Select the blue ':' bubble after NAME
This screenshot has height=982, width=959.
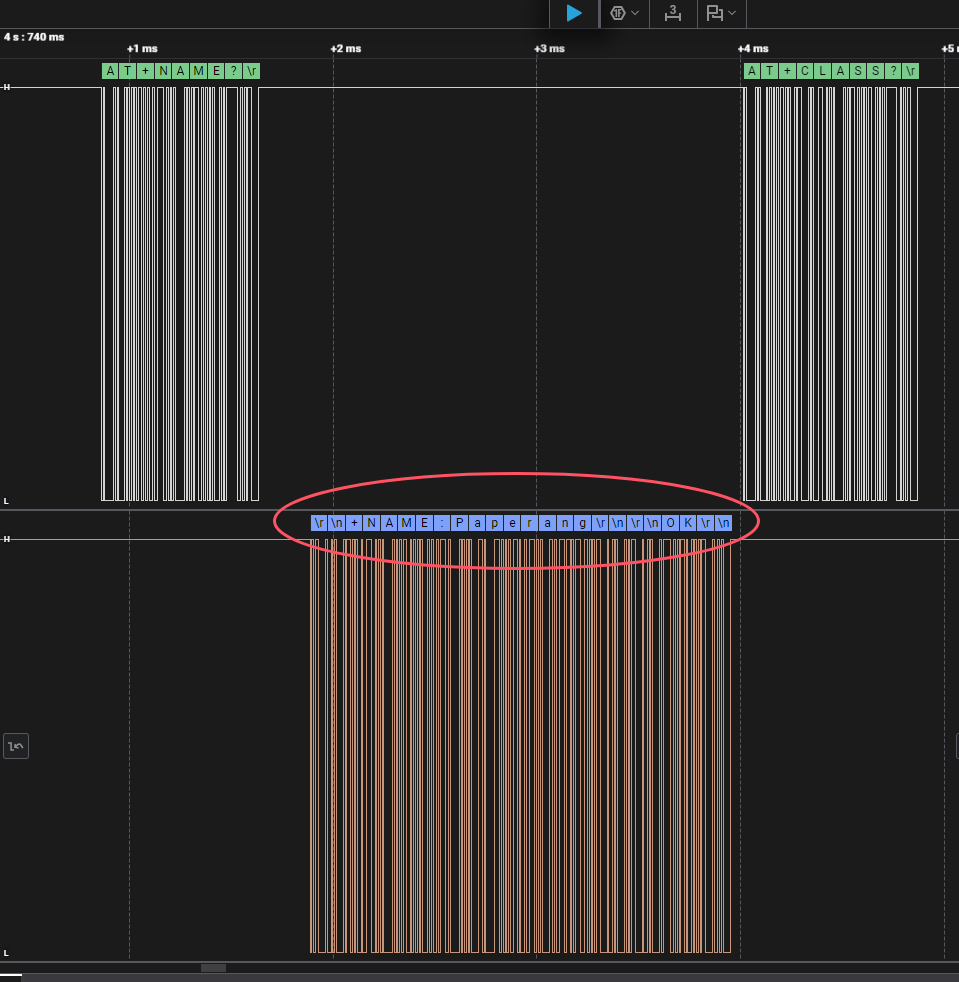click(x=441, y=523)
